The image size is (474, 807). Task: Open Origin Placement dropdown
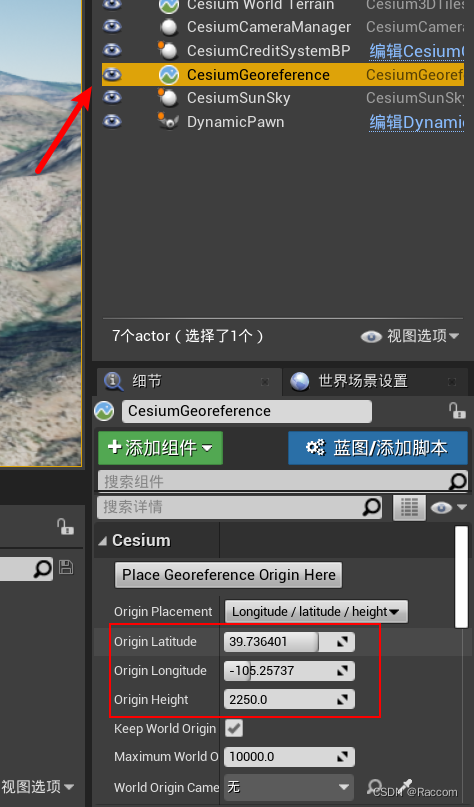click(316, 611)
